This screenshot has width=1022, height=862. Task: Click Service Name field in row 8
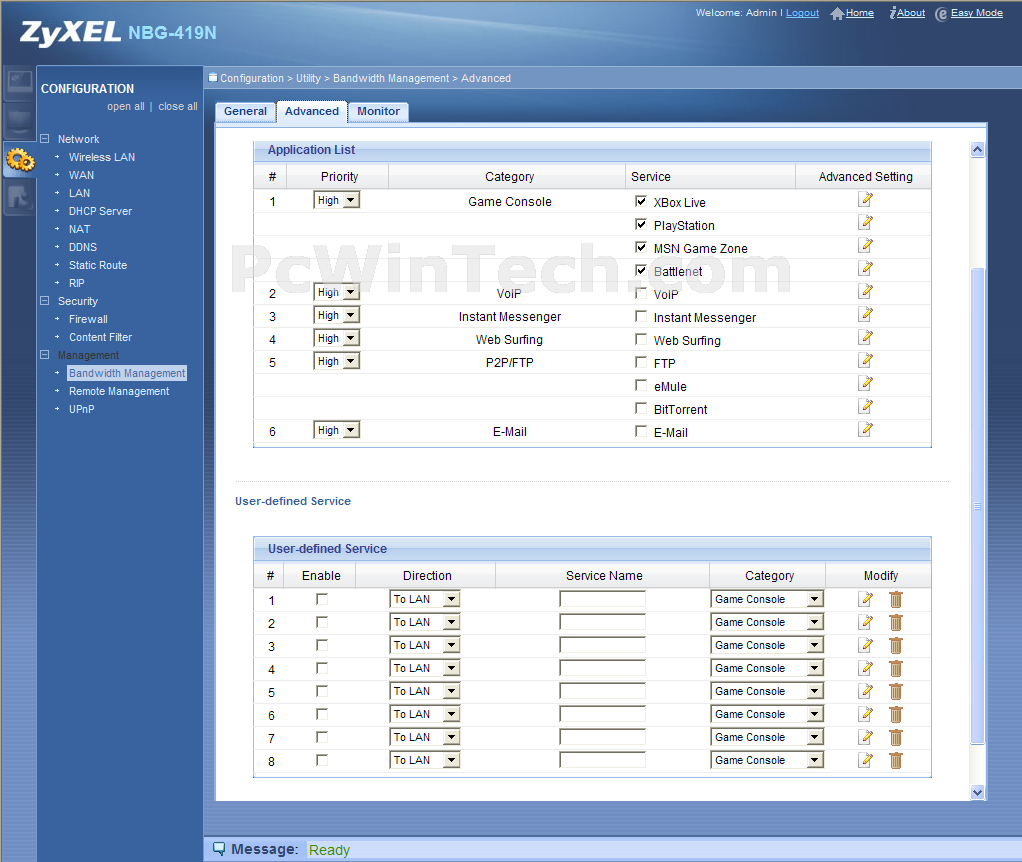(x=602, y=760)
